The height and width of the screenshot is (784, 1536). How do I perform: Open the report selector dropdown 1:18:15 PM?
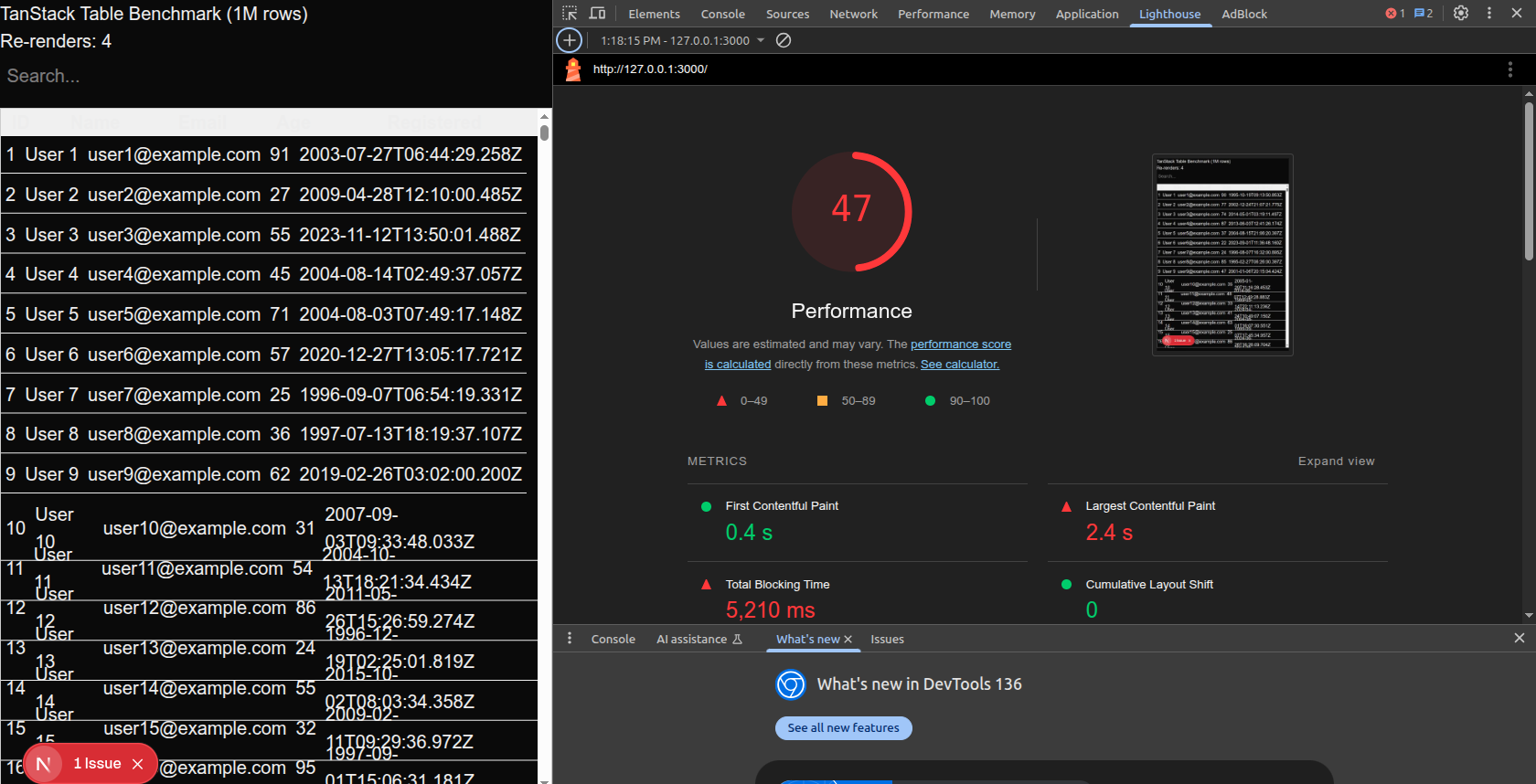pyautogui.click(x=682, y=40)
